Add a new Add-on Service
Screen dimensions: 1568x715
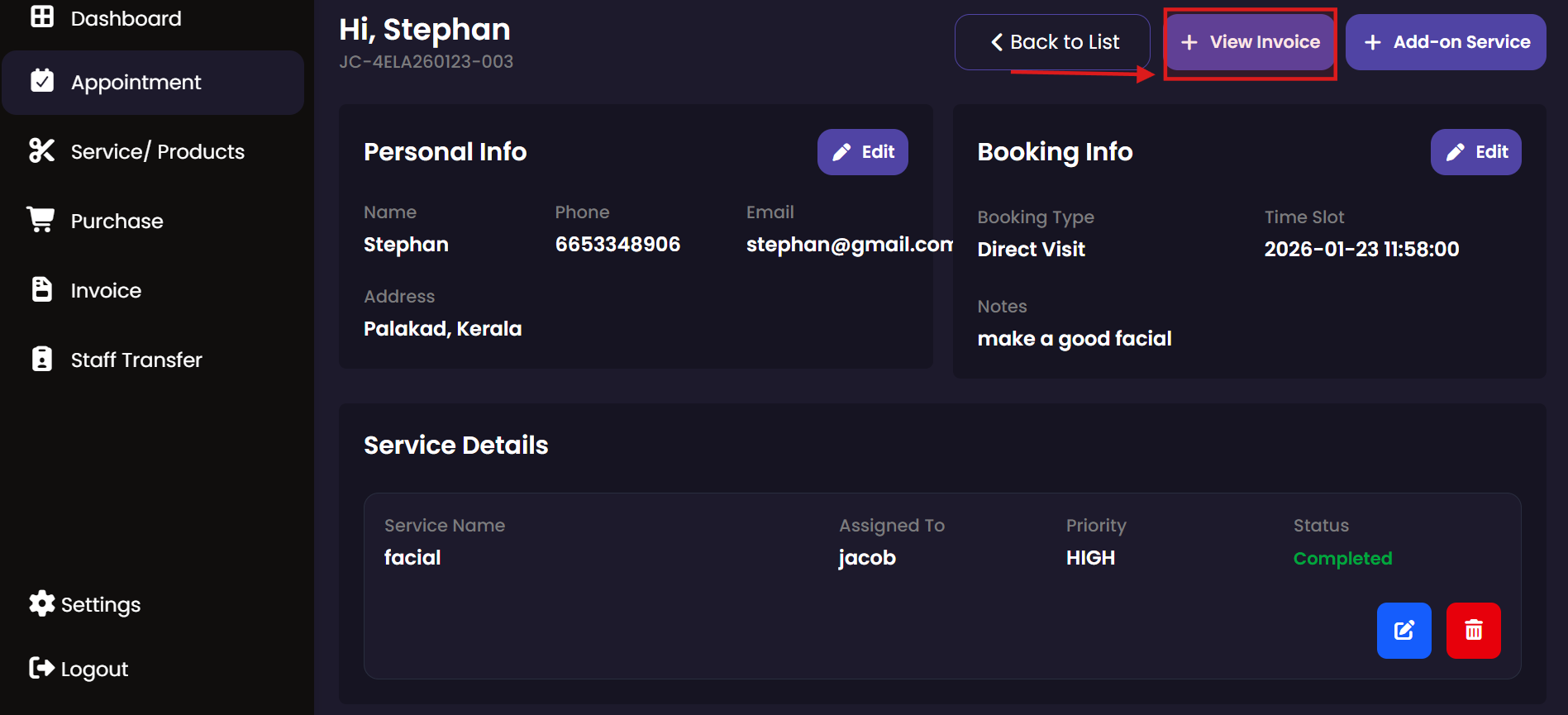click(x=1446, y=42)
